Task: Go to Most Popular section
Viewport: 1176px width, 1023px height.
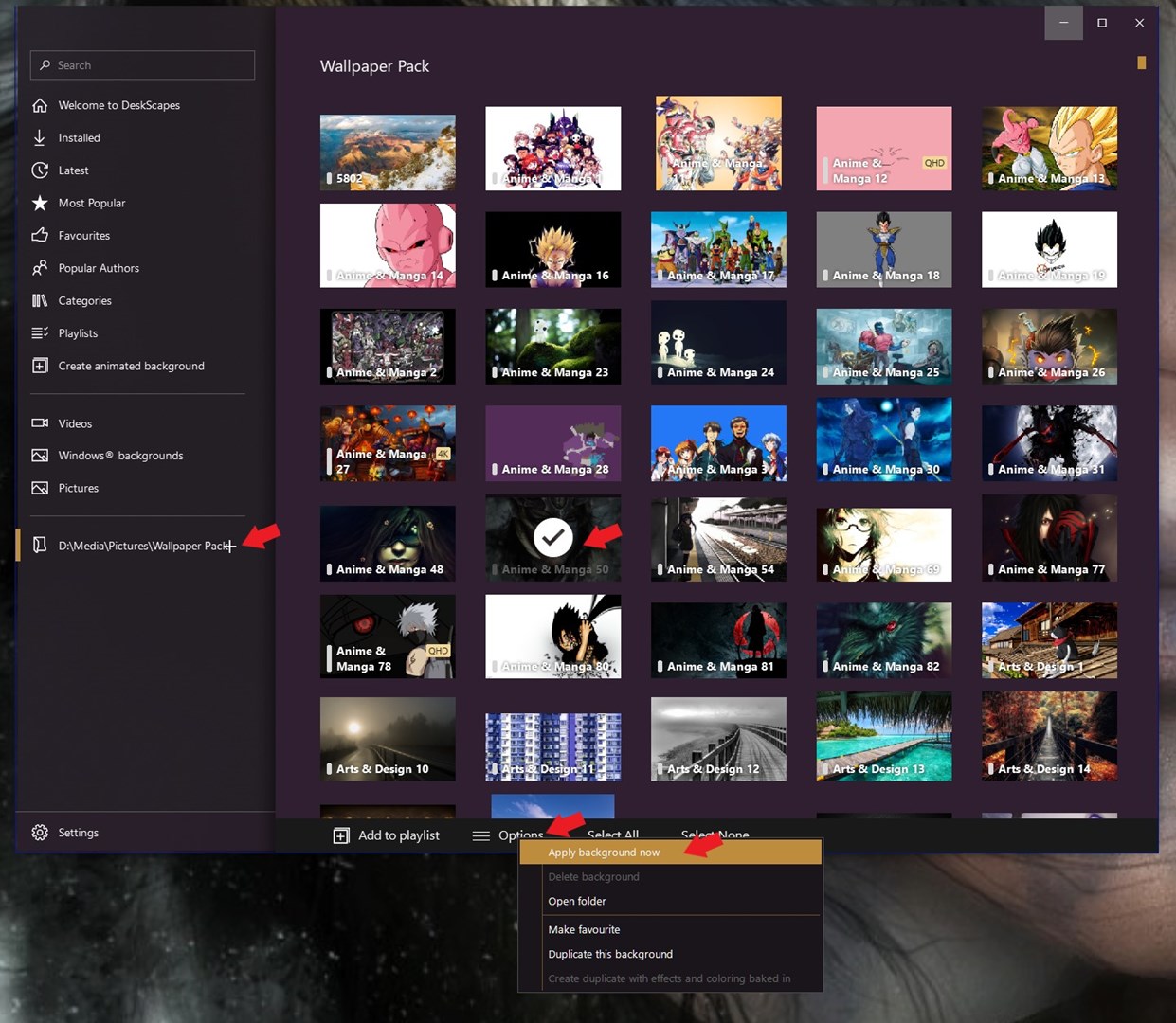Action: 92,203
